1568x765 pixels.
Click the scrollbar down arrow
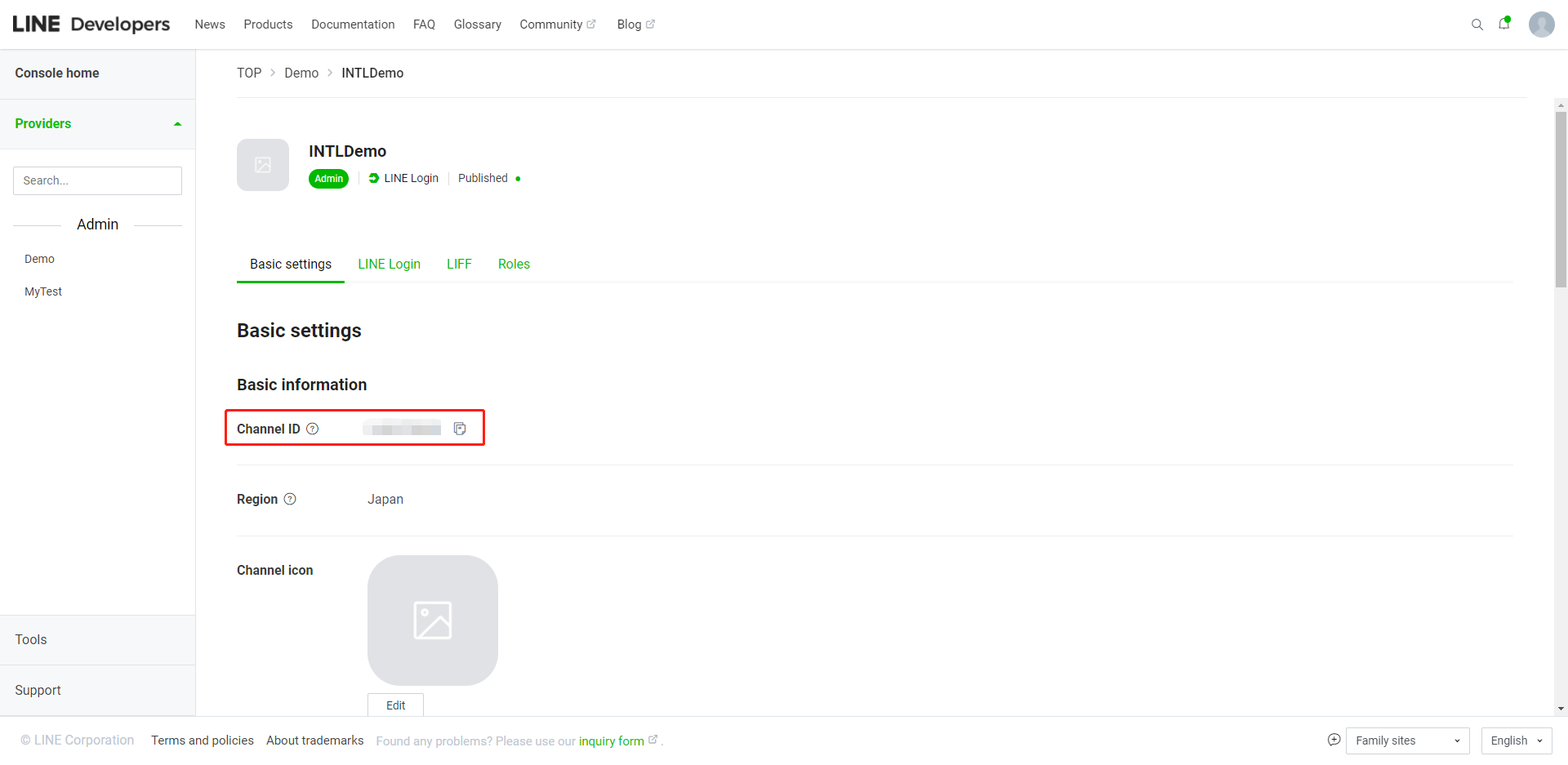click(1561, 709)
